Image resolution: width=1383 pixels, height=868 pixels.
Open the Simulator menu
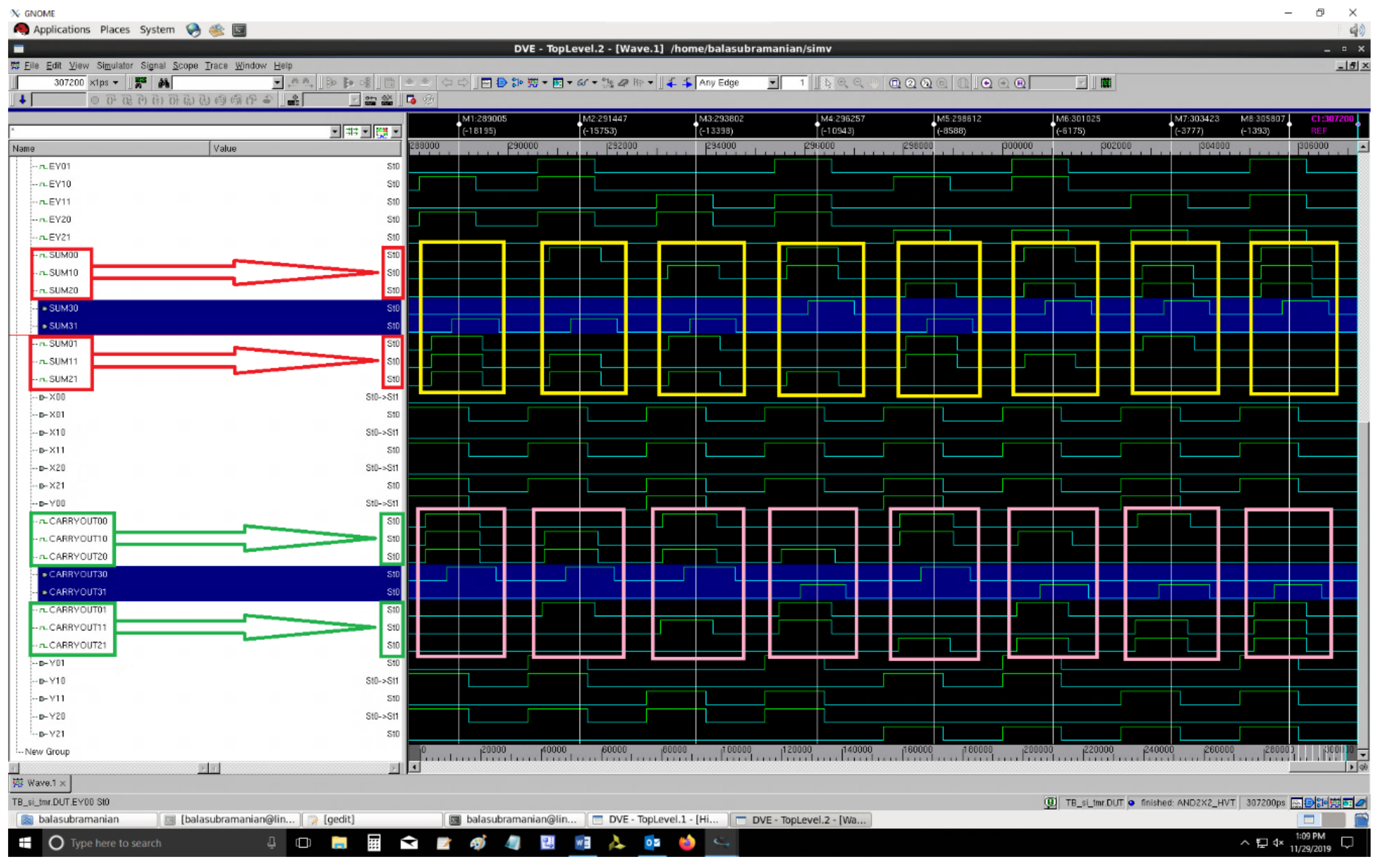pos(114,65)
